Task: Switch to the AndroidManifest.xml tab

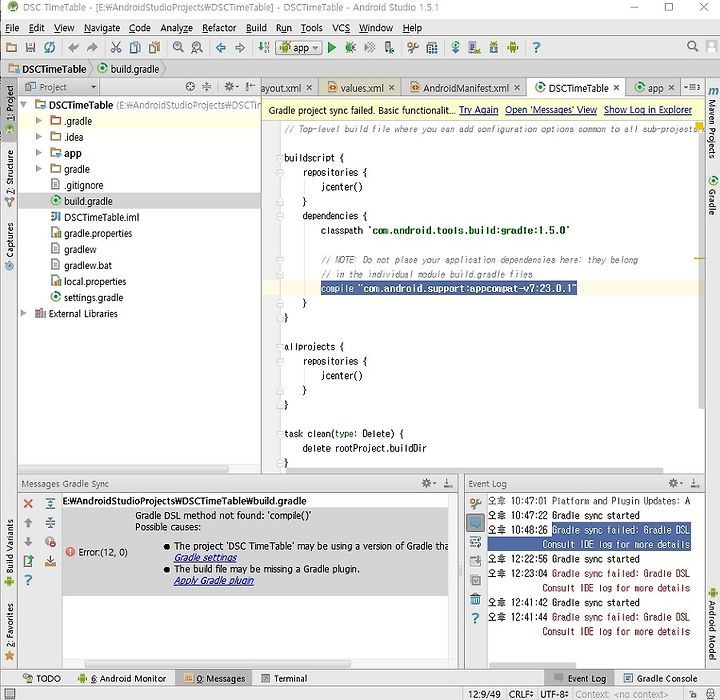Action: click(x=465, y=88)
